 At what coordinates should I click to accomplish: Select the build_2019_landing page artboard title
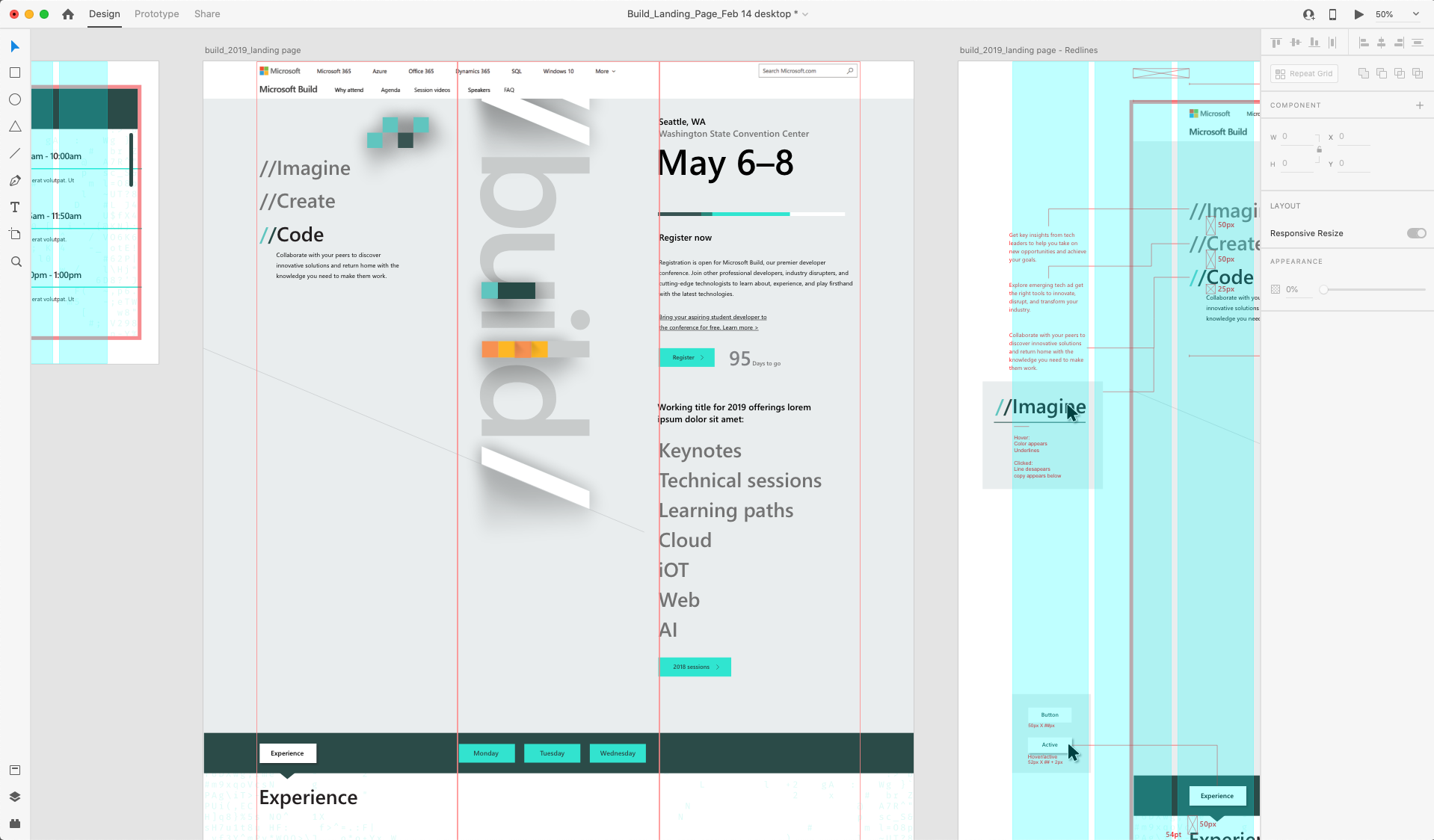(253, 50)
